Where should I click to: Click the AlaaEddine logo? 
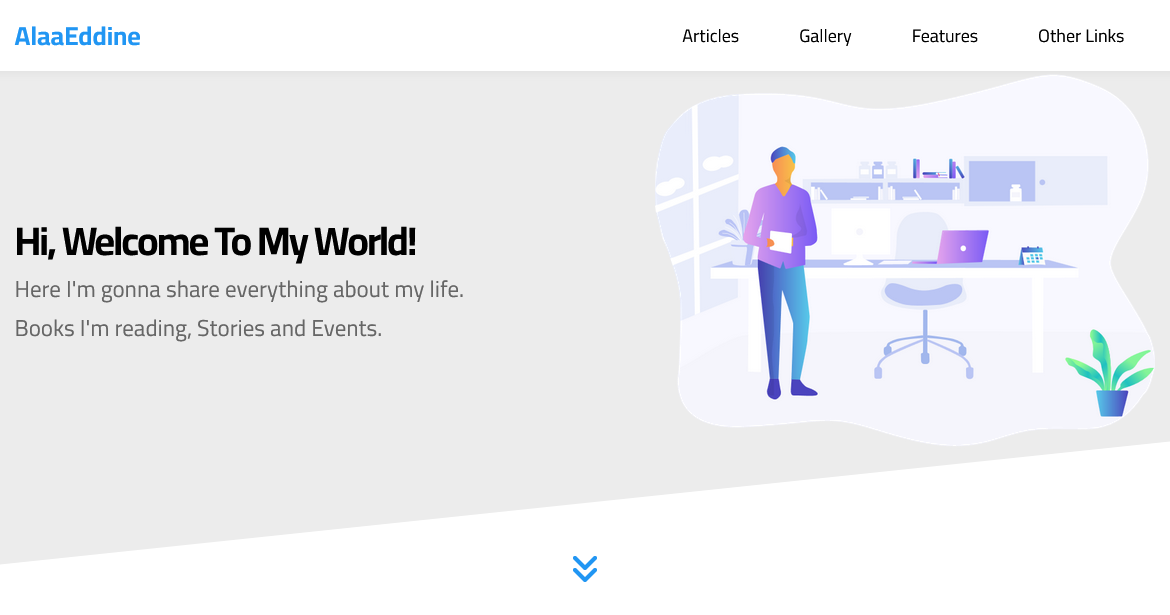[77, 36]
